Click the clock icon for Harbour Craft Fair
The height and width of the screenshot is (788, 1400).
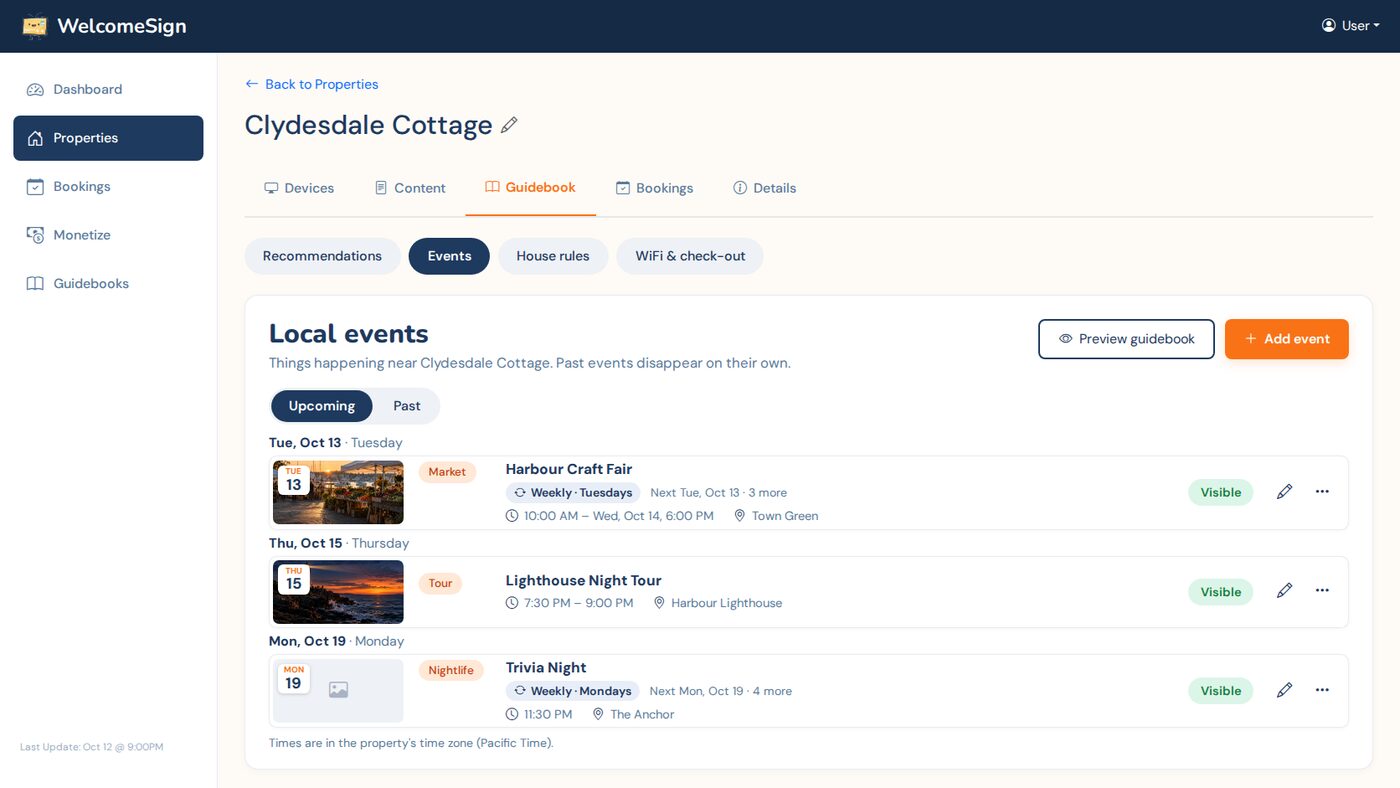pyautogui.click(x=512, y=516)
